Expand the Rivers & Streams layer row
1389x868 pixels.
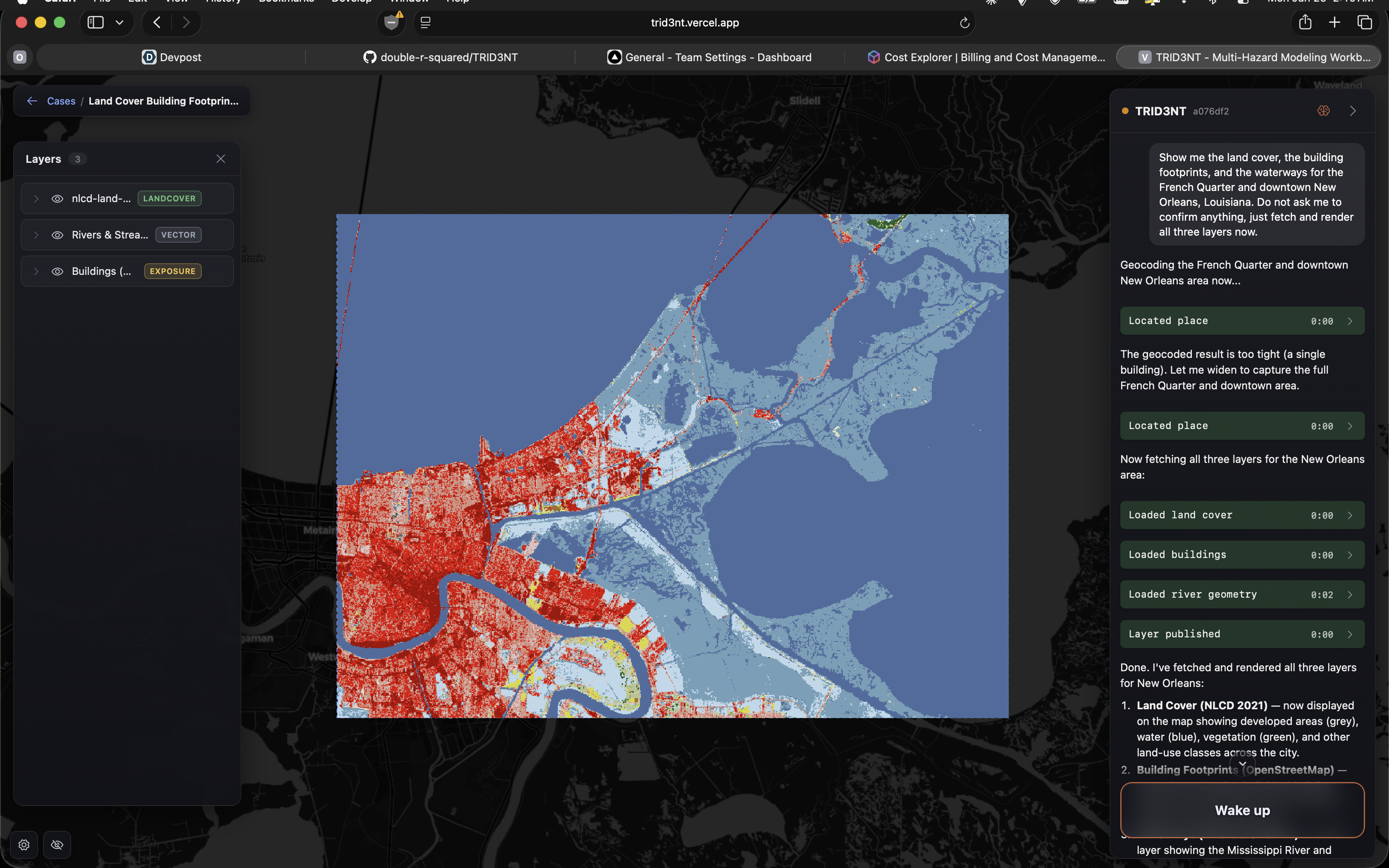(36, 235)
